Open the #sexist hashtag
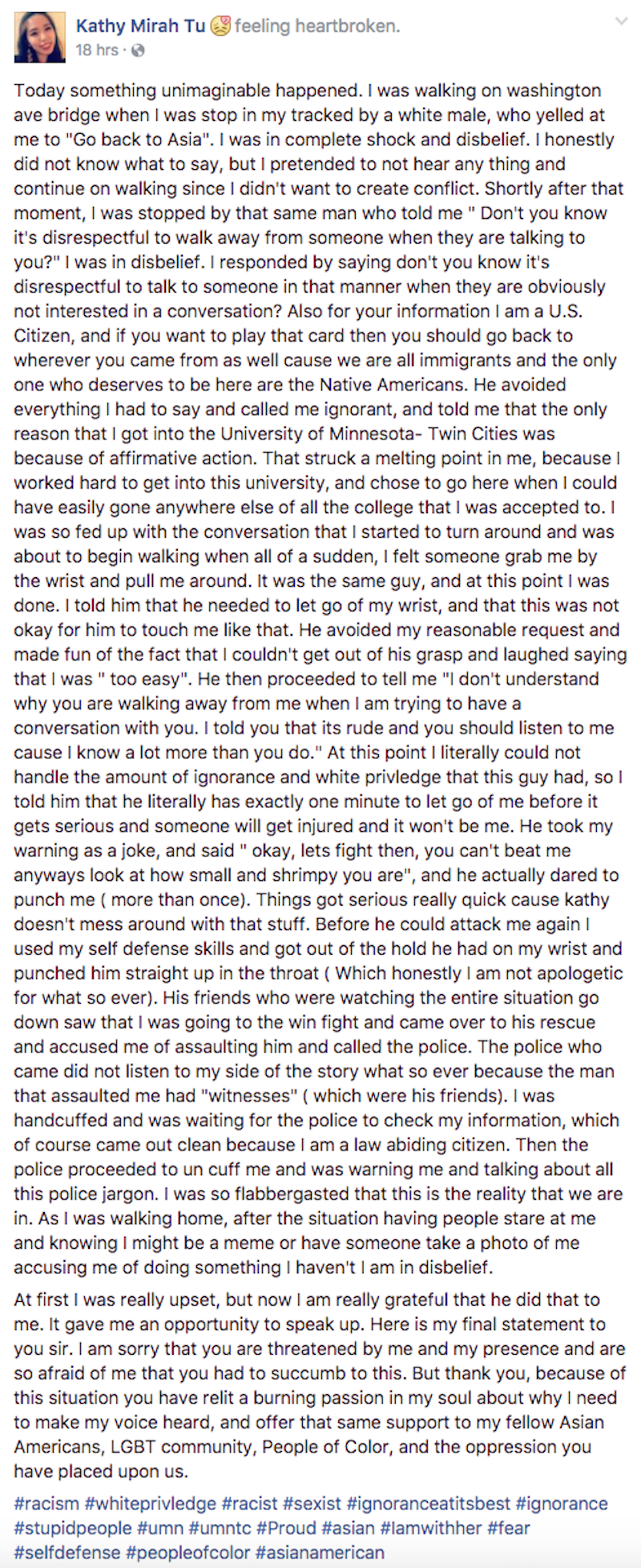Image resolution: width=641 pixels, height=1568 pixels. 312,1503
